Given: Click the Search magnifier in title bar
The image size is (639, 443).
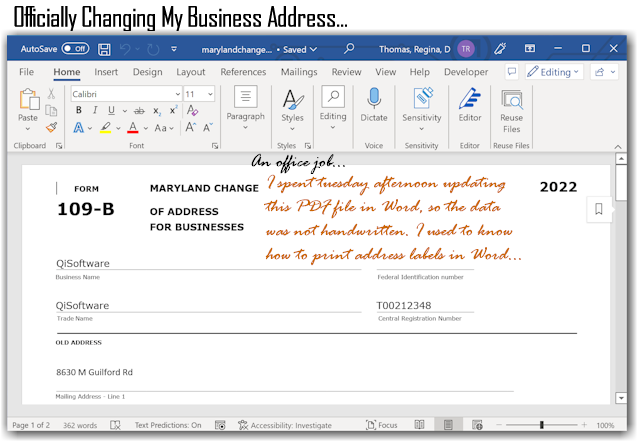Looking at the screenshot, I should coord(349,49).
